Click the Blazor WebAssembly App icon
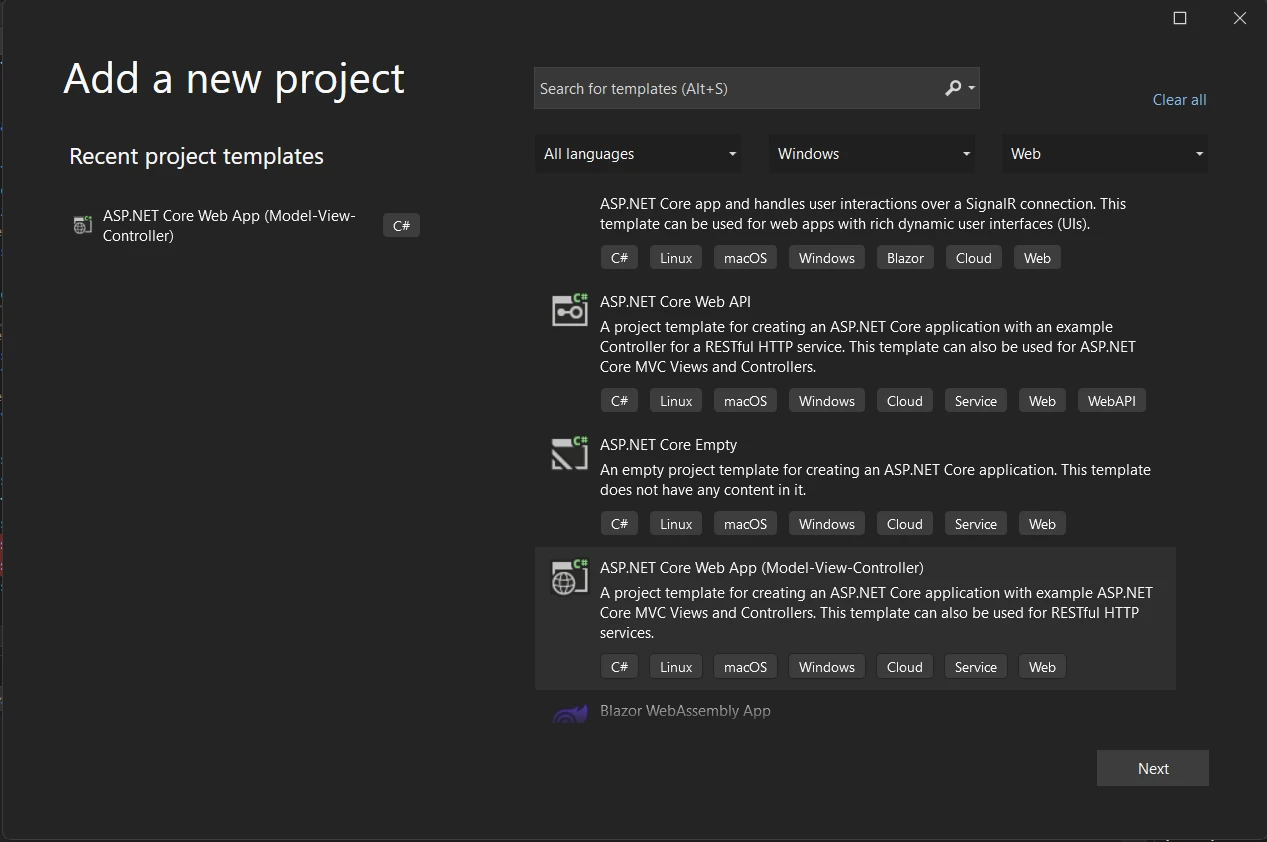 [x=569, y=714]
